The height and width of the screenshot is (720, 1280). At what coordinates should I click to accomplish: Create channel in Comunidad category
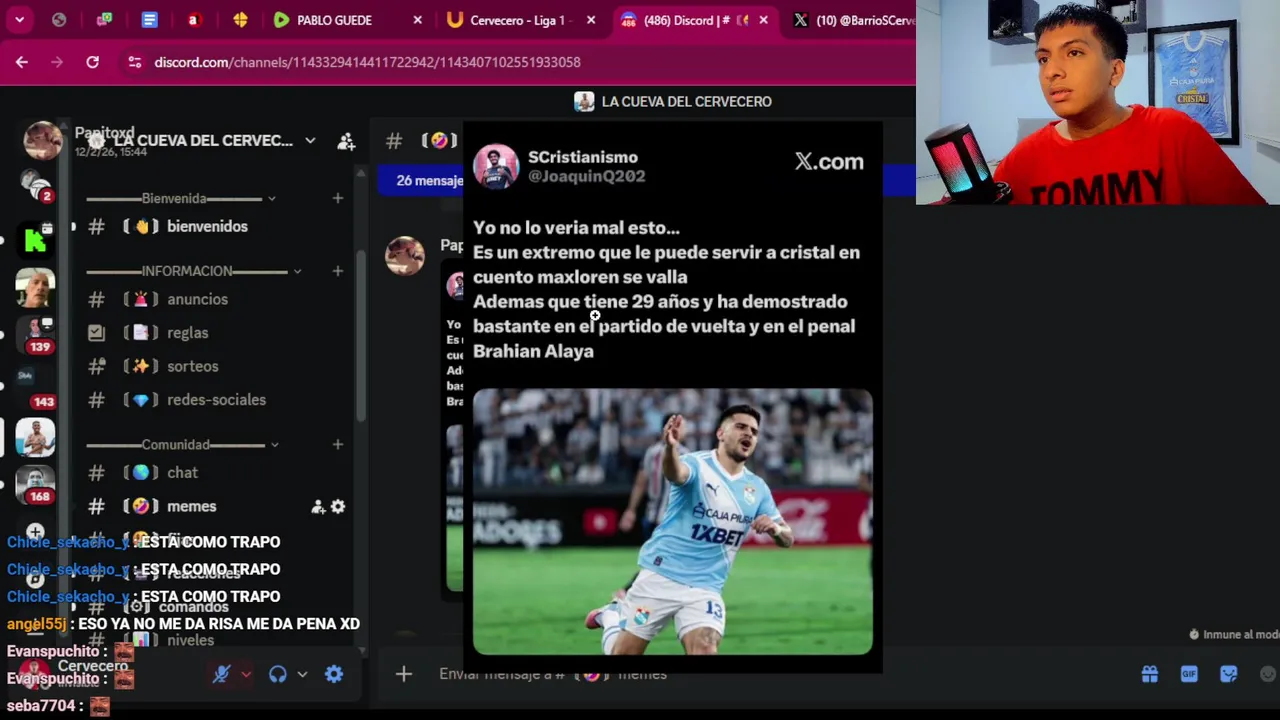click(x=337, y=444)
